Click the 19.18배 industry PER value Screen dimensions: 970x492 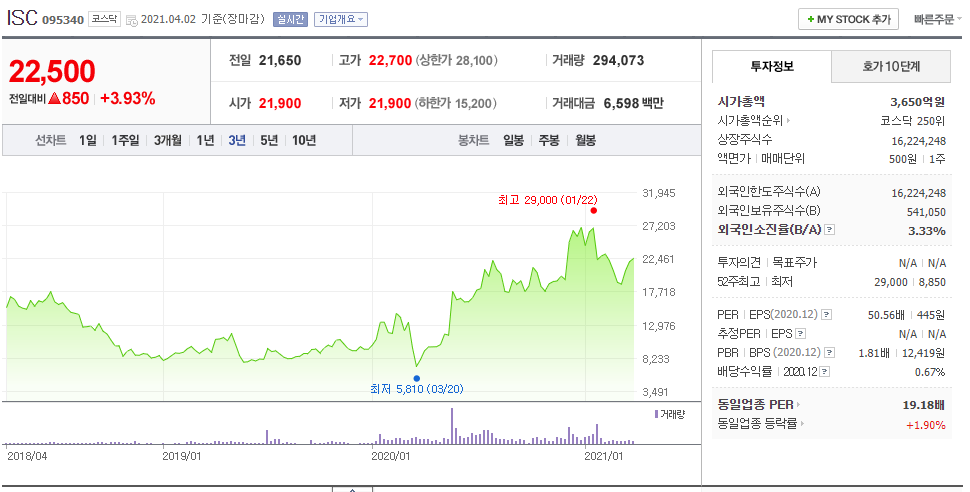tap(924, 405)
